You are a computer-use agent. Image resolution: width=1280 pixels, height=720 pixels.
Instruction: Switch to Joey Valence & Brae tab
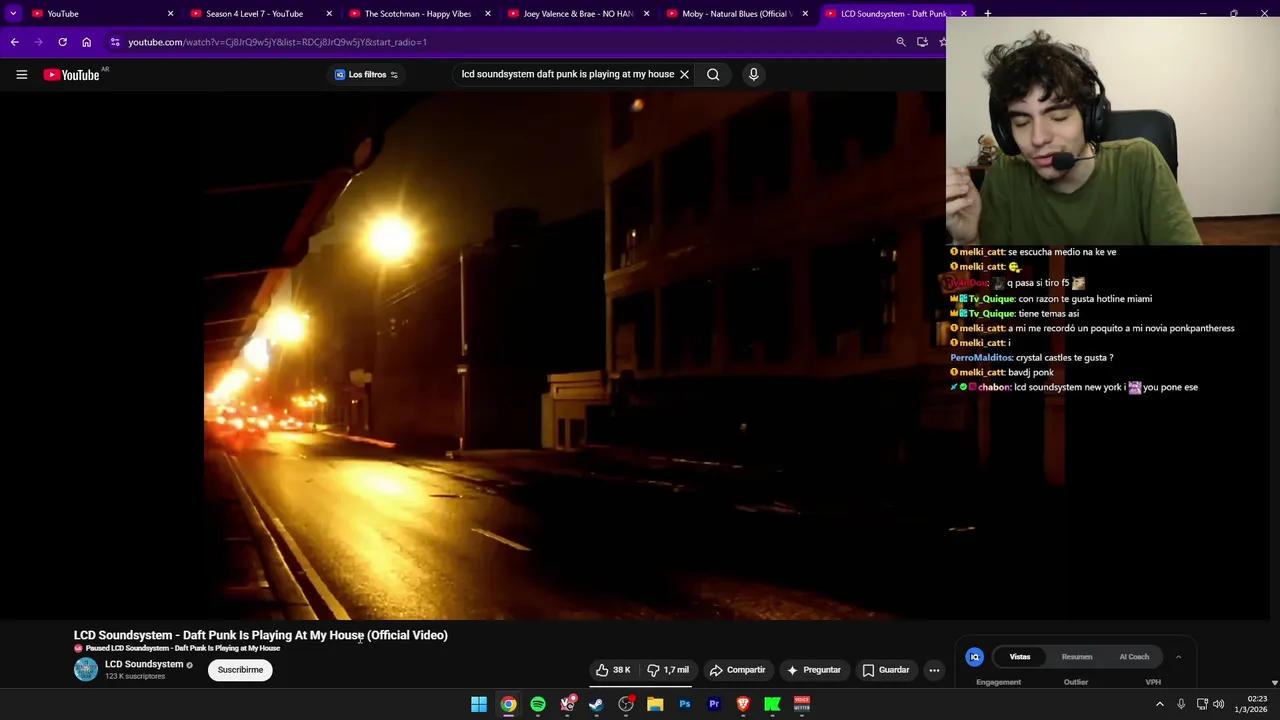pyautogui.click(x=577, y=13)
